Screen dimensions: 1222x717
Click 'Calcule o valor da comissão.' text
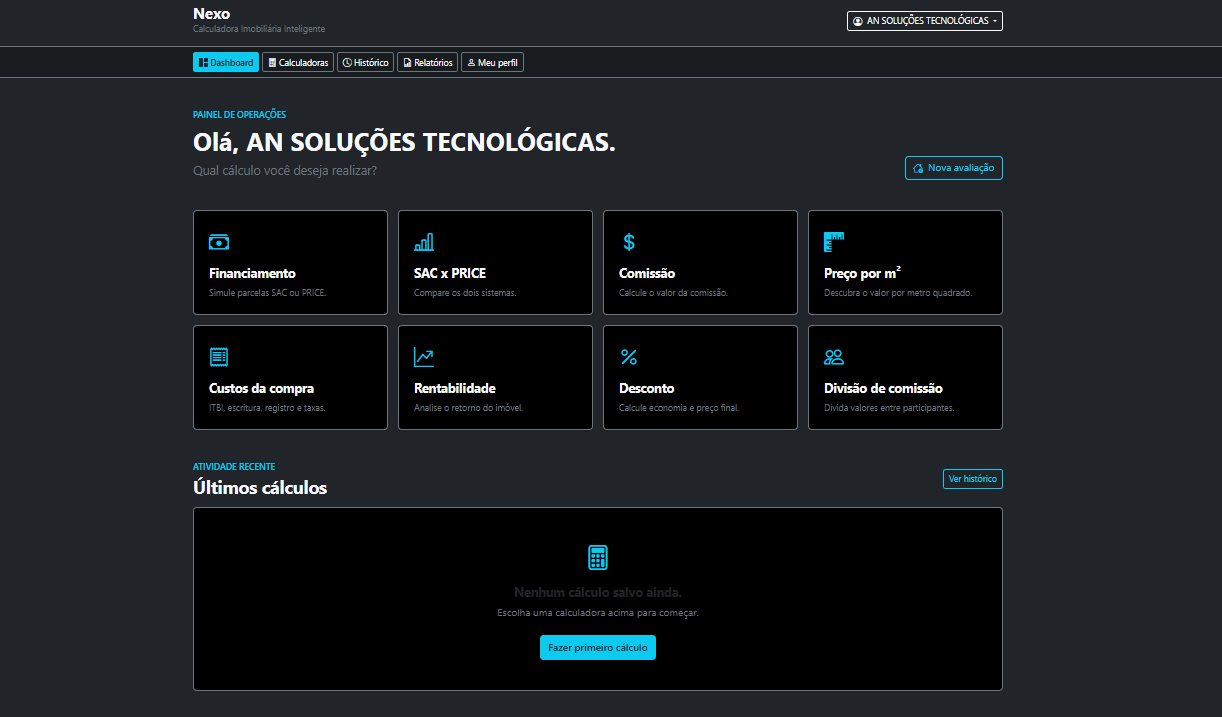[x=673, y=293]
